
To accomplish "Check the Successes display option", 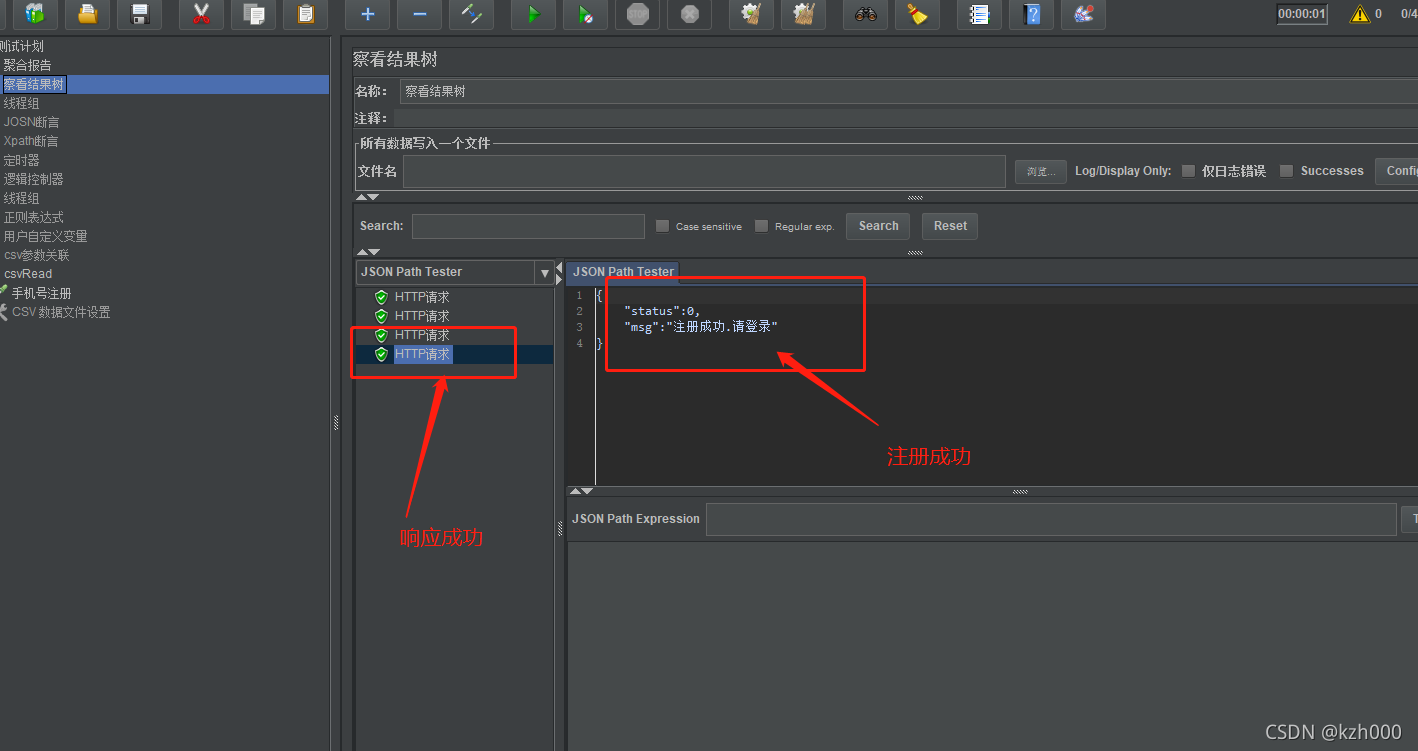I will (x=1286, y=170).
